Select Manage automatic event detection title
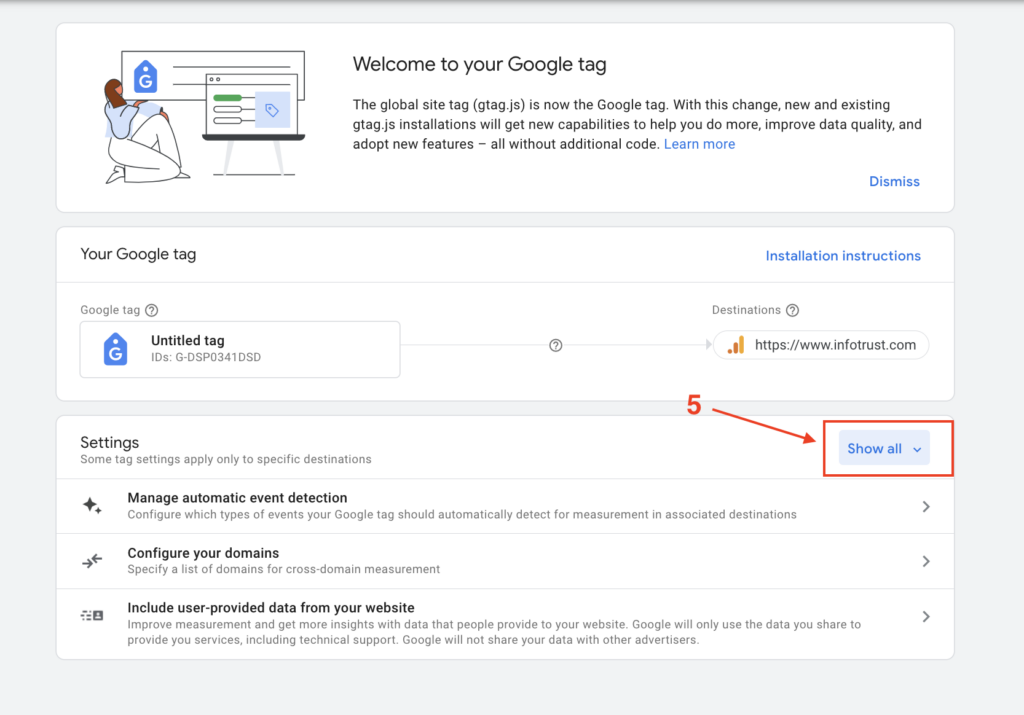Image resolution: width=1024 pixels, height=715 pixels. pyautogui.click(x=237, y=498)
